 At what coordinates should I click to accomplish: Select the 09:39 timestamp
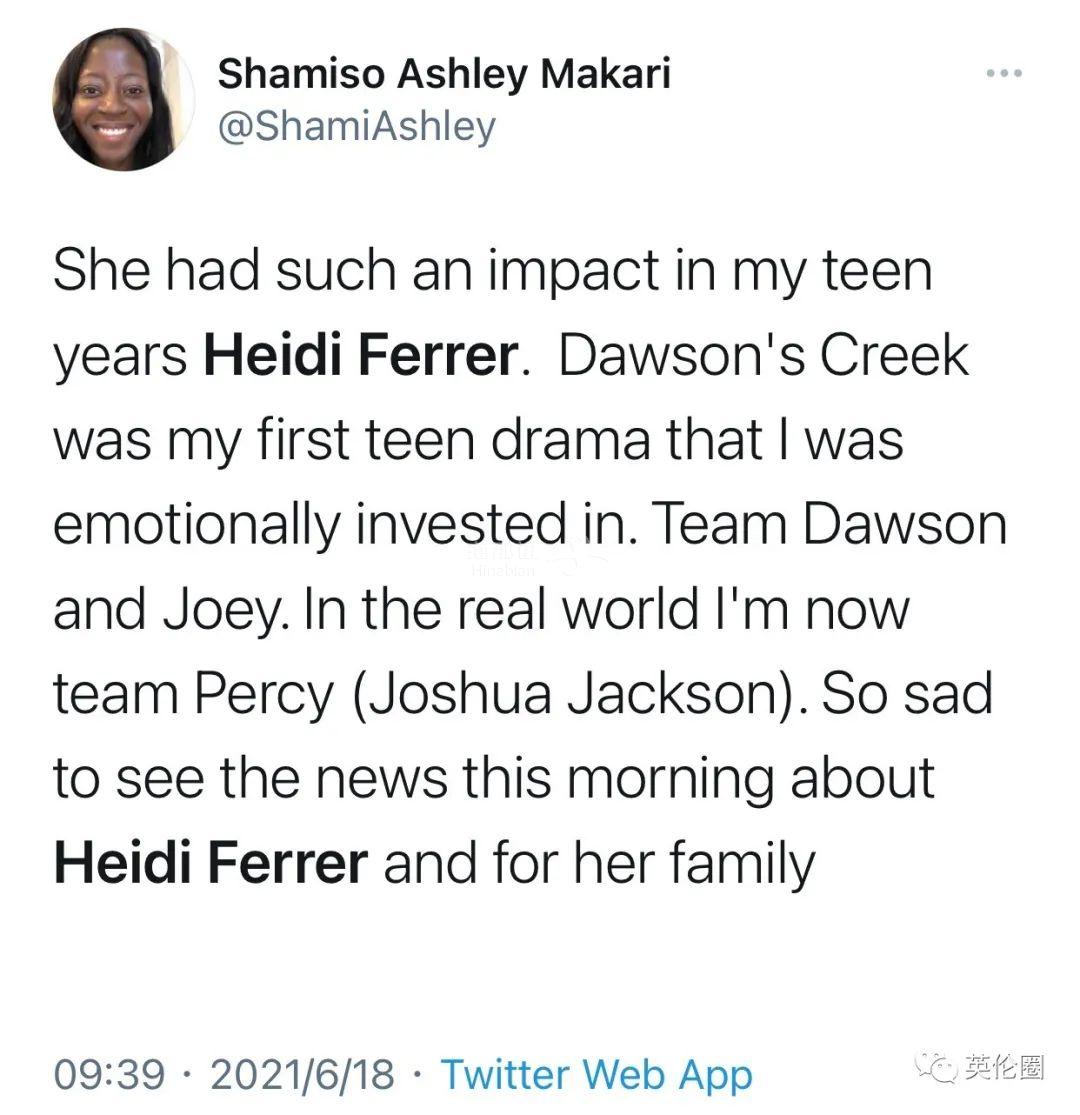click(x=109, y=1074)
